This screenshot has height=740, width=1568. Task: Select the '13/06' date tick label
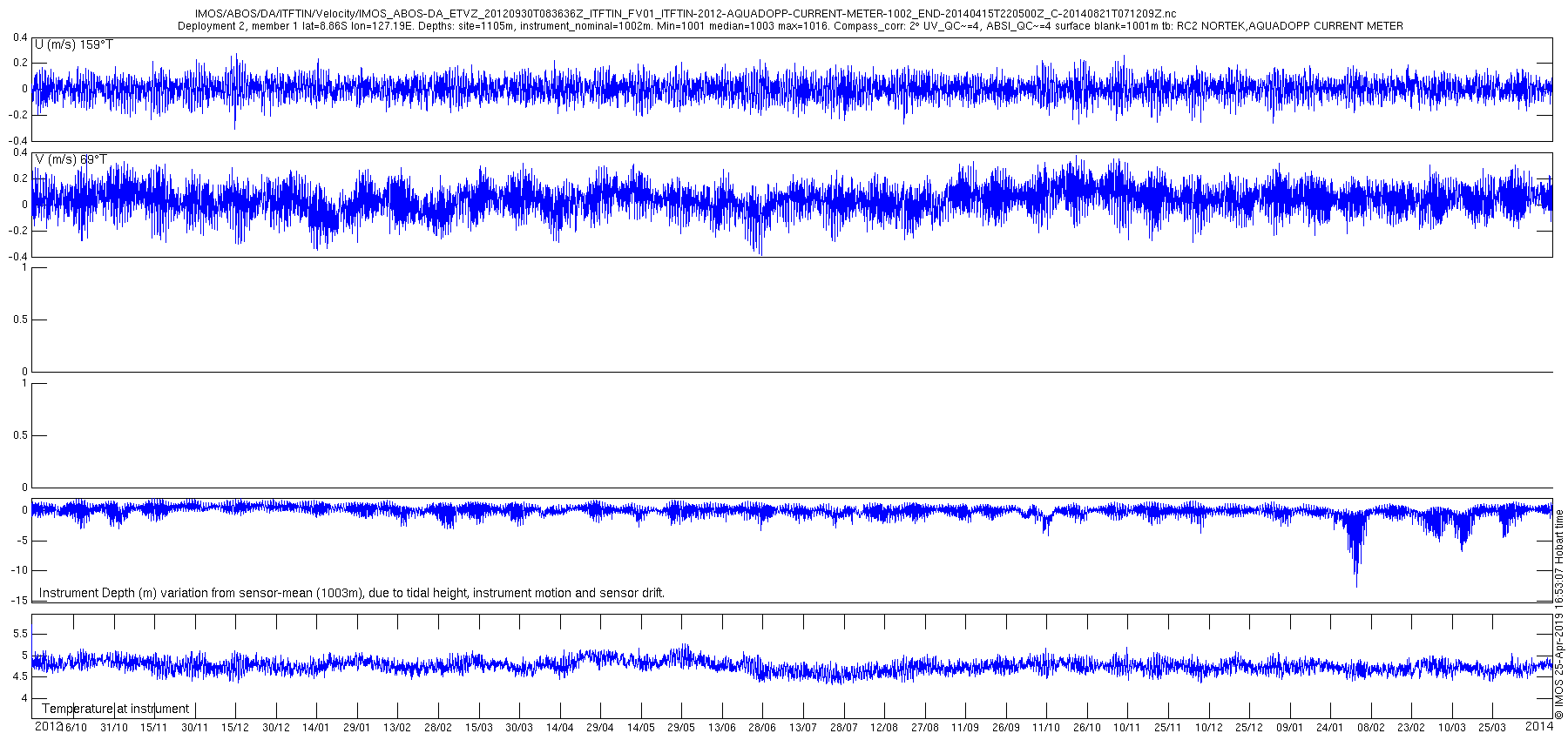[721, 728]
